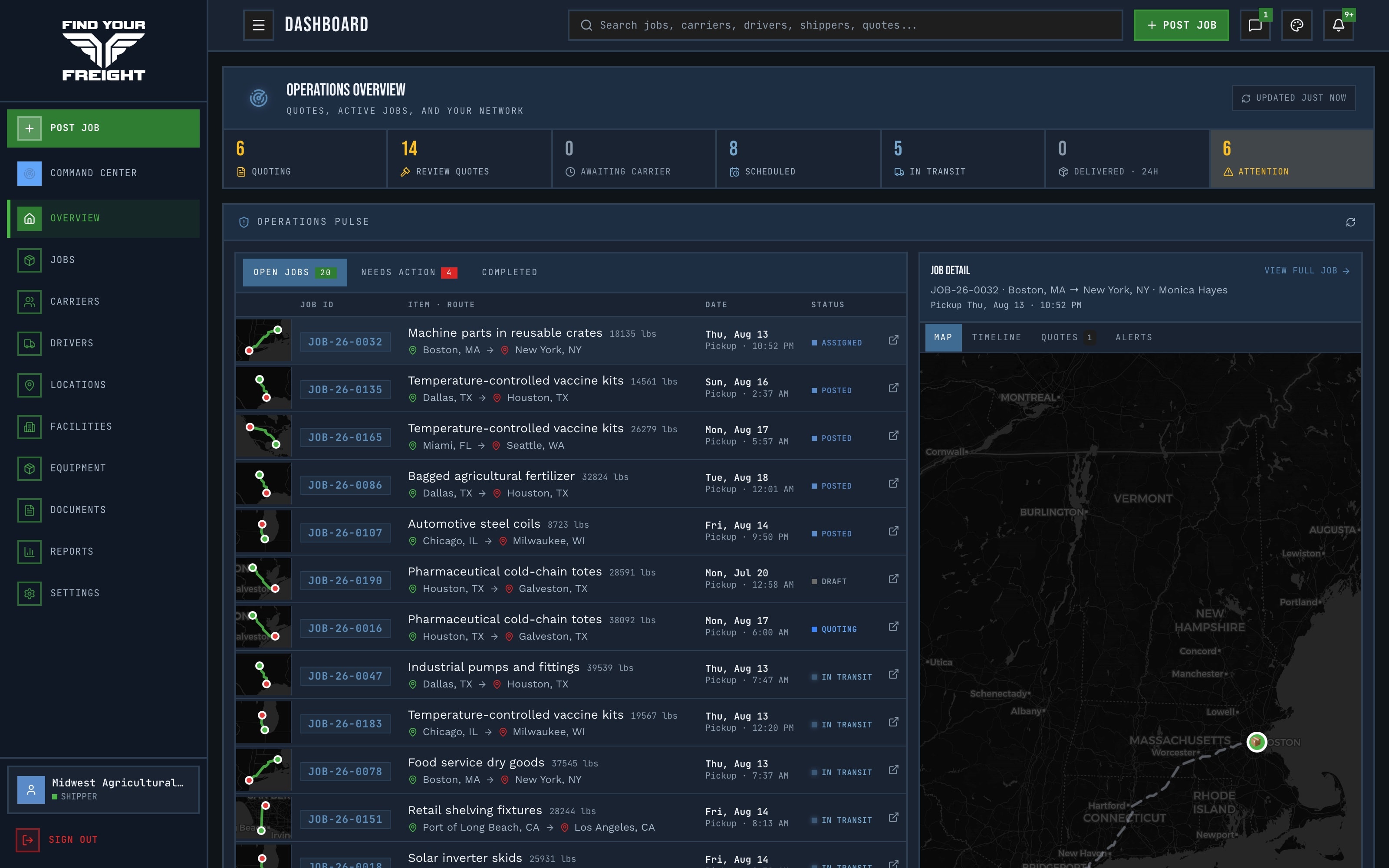This screenshot has width=1389, height=868.
Task: Filter by In Transit stat card
Action: 963,159
